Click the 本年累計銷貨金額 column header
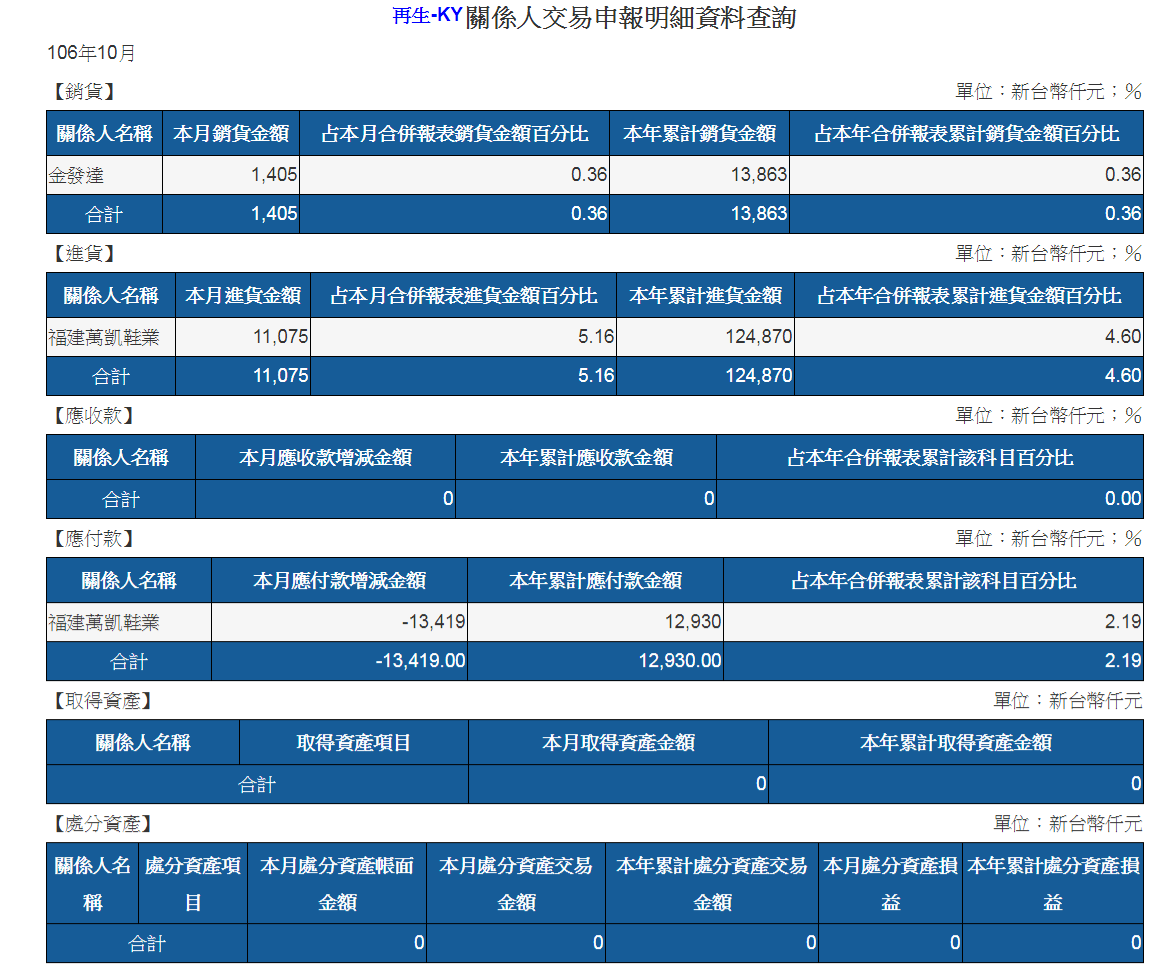This screenshot has width=1171, height=980. [x=700, y=134]
